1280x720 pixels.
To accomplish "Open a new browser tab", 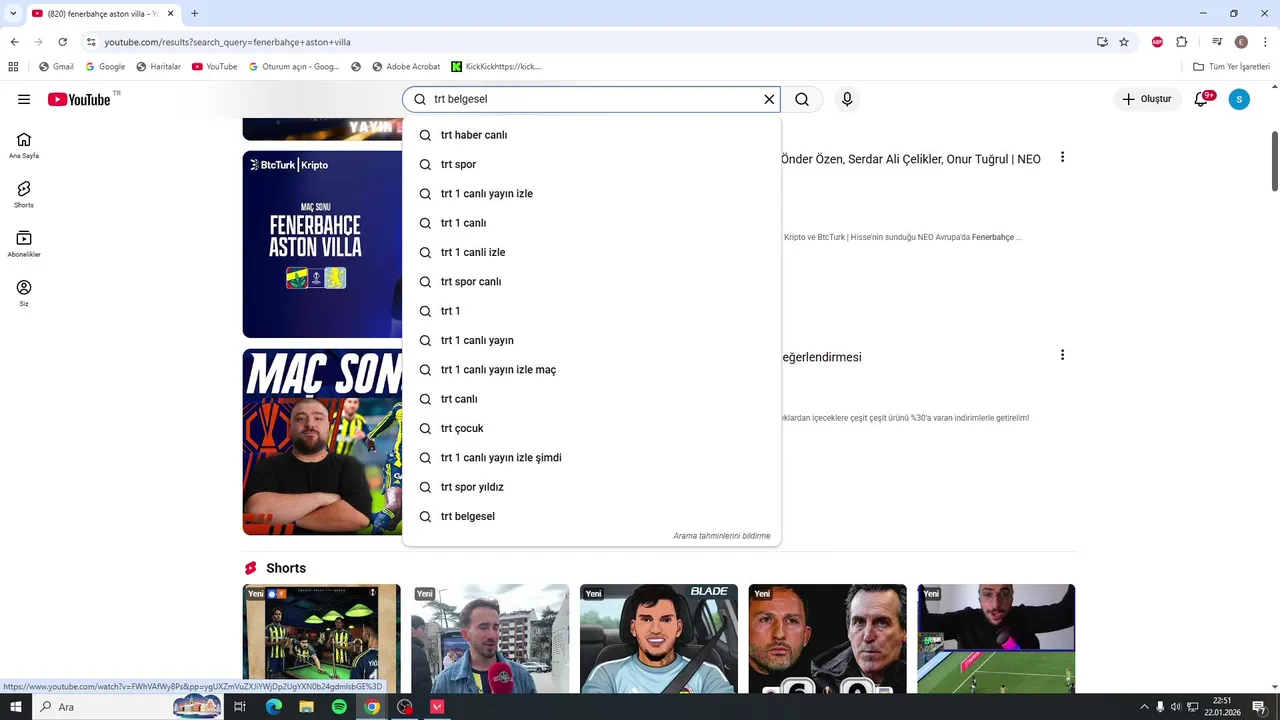I will [x=194, y=14].
